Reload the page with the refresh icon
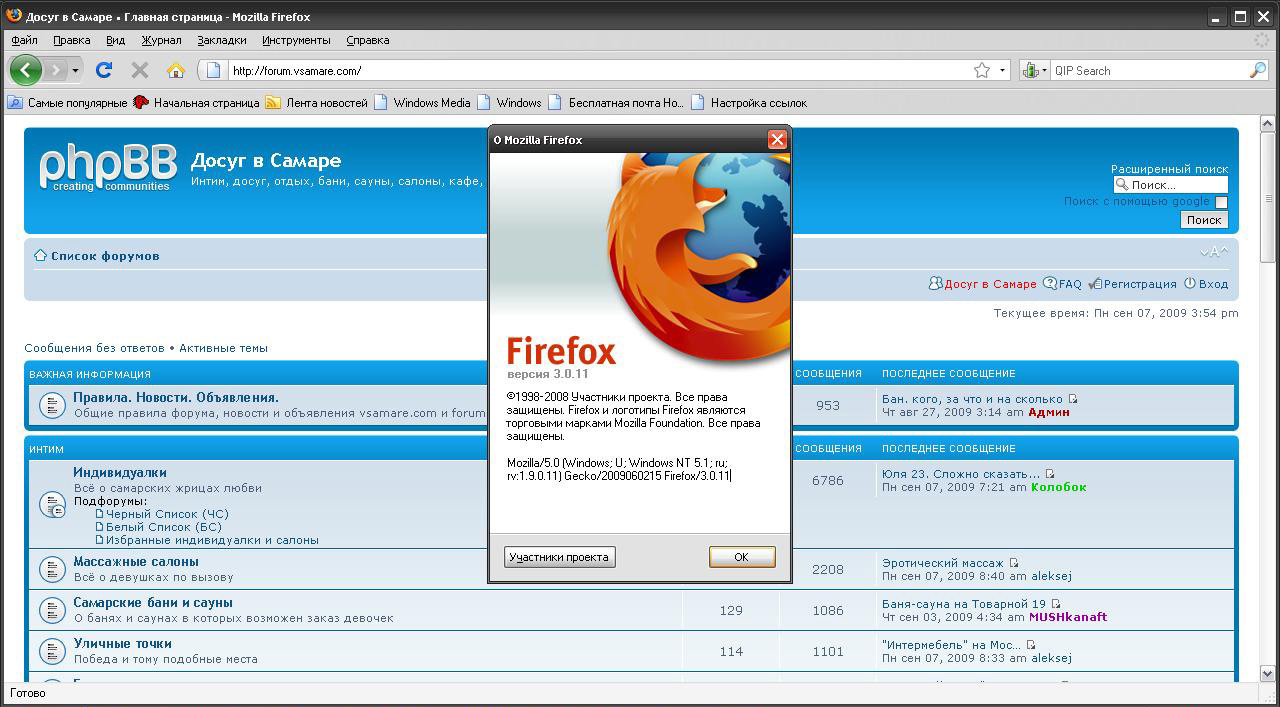The image size is (1280, 707). coord(103,70)
